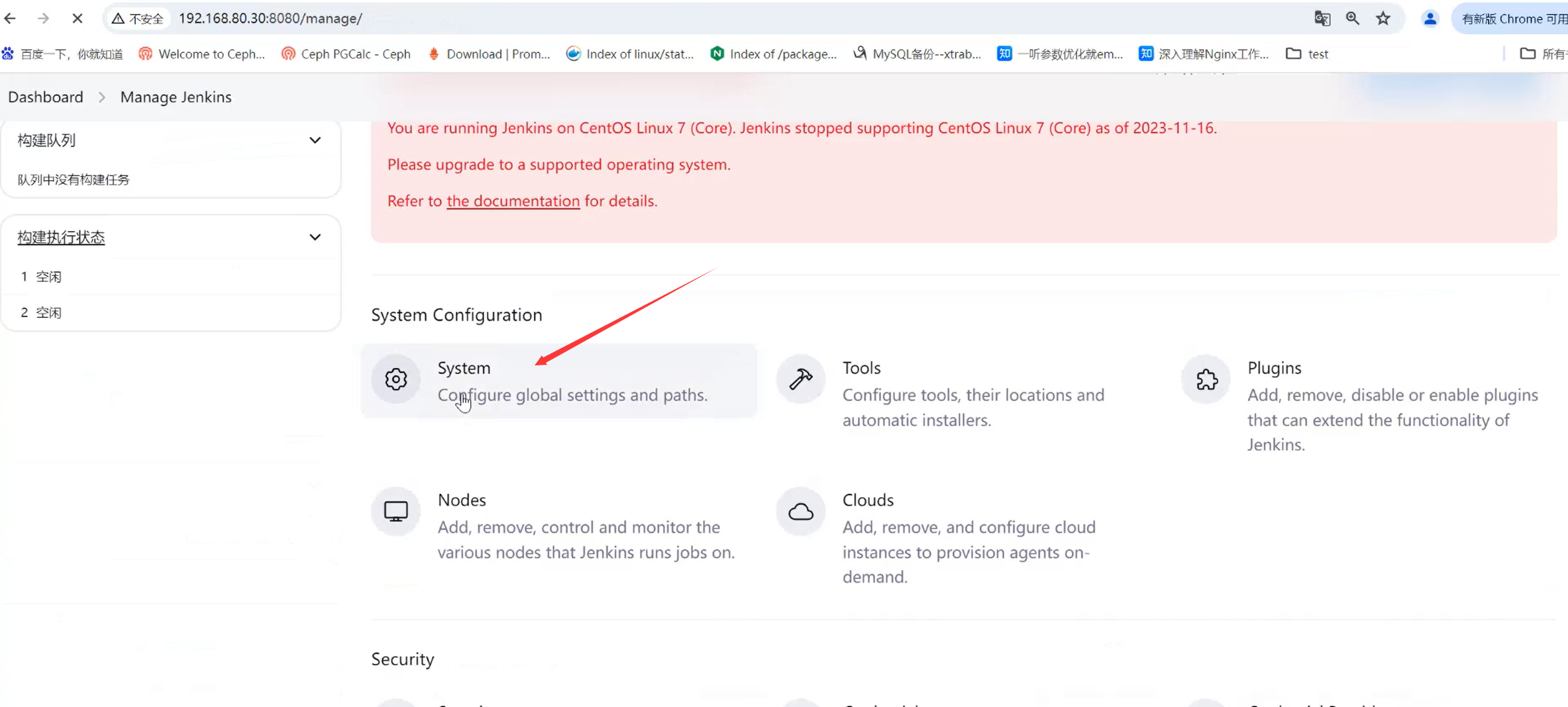Open the Index of linux/stat bookmark
Viewport: 1568px width, 707px height.
click(x=630, y=54)
